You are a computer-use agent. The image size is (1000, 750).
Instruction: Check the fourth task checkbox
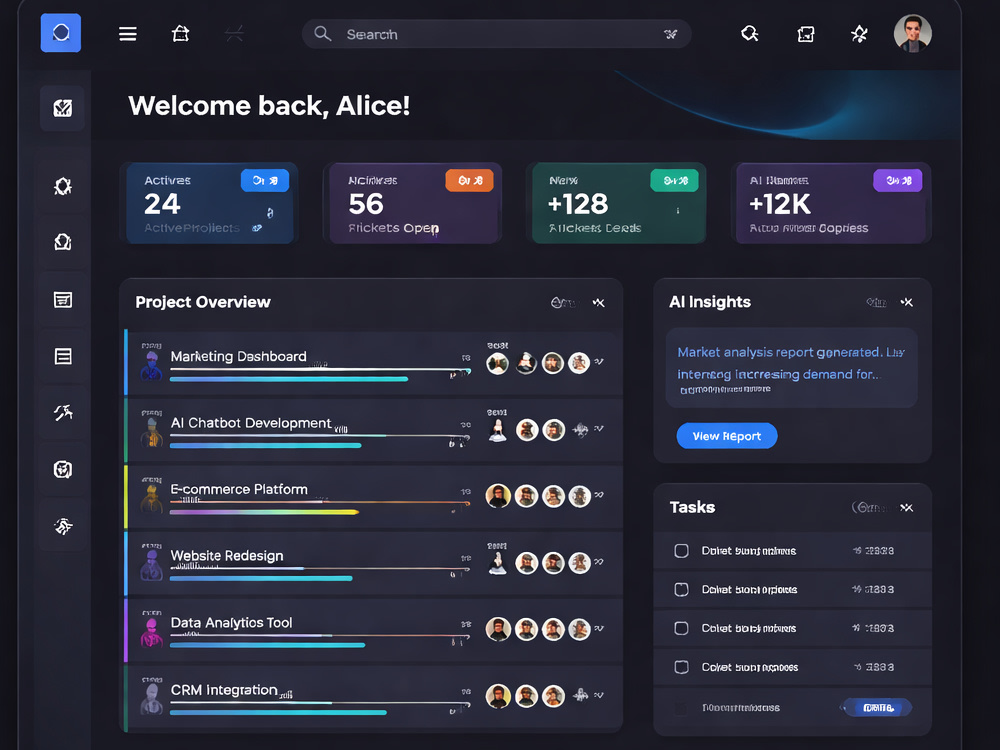[x=681, y=667]
